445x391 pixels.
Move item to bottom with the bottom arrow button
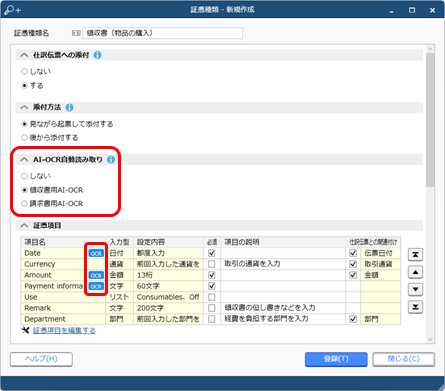(415, 307)
